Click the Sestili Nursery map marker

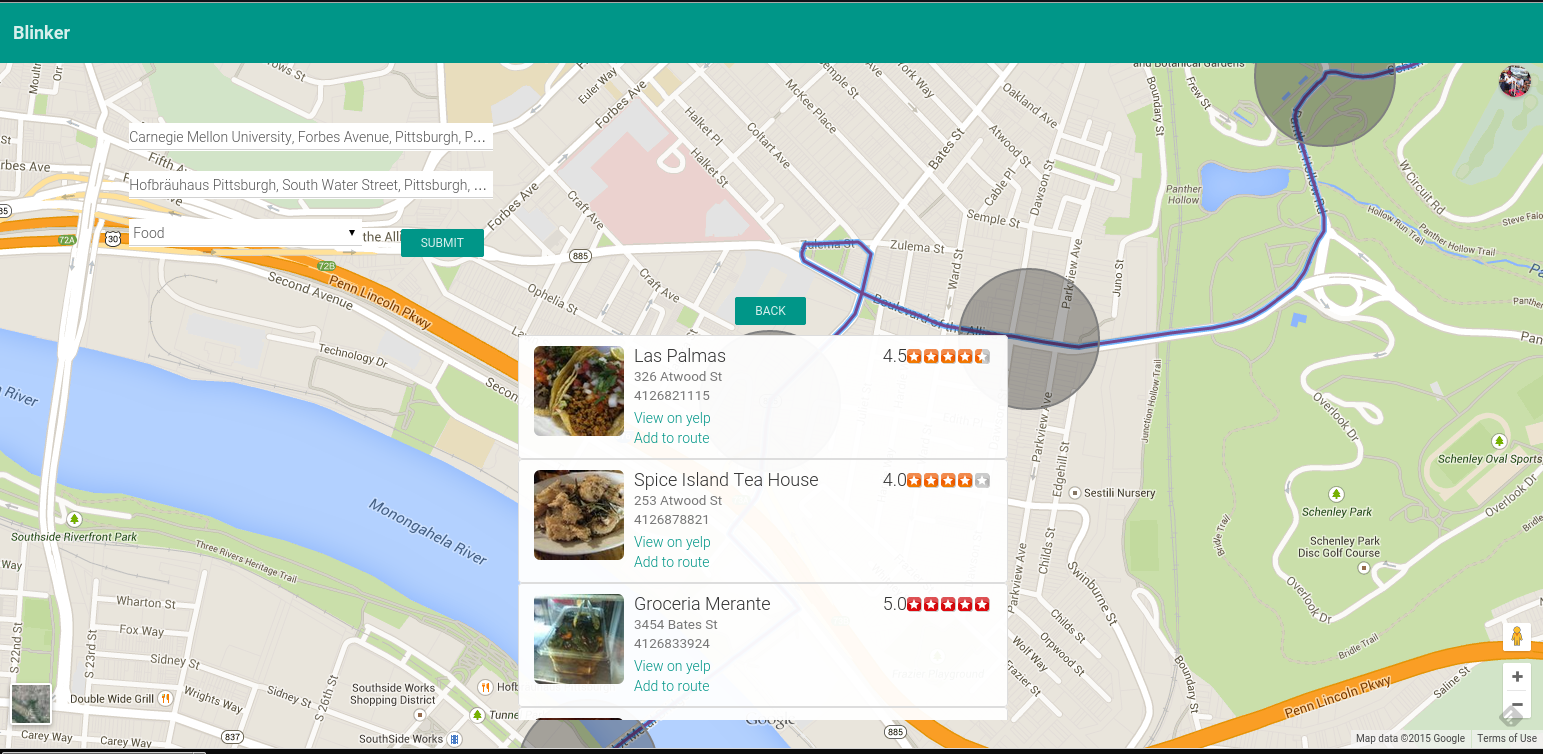click(1074, 493)
